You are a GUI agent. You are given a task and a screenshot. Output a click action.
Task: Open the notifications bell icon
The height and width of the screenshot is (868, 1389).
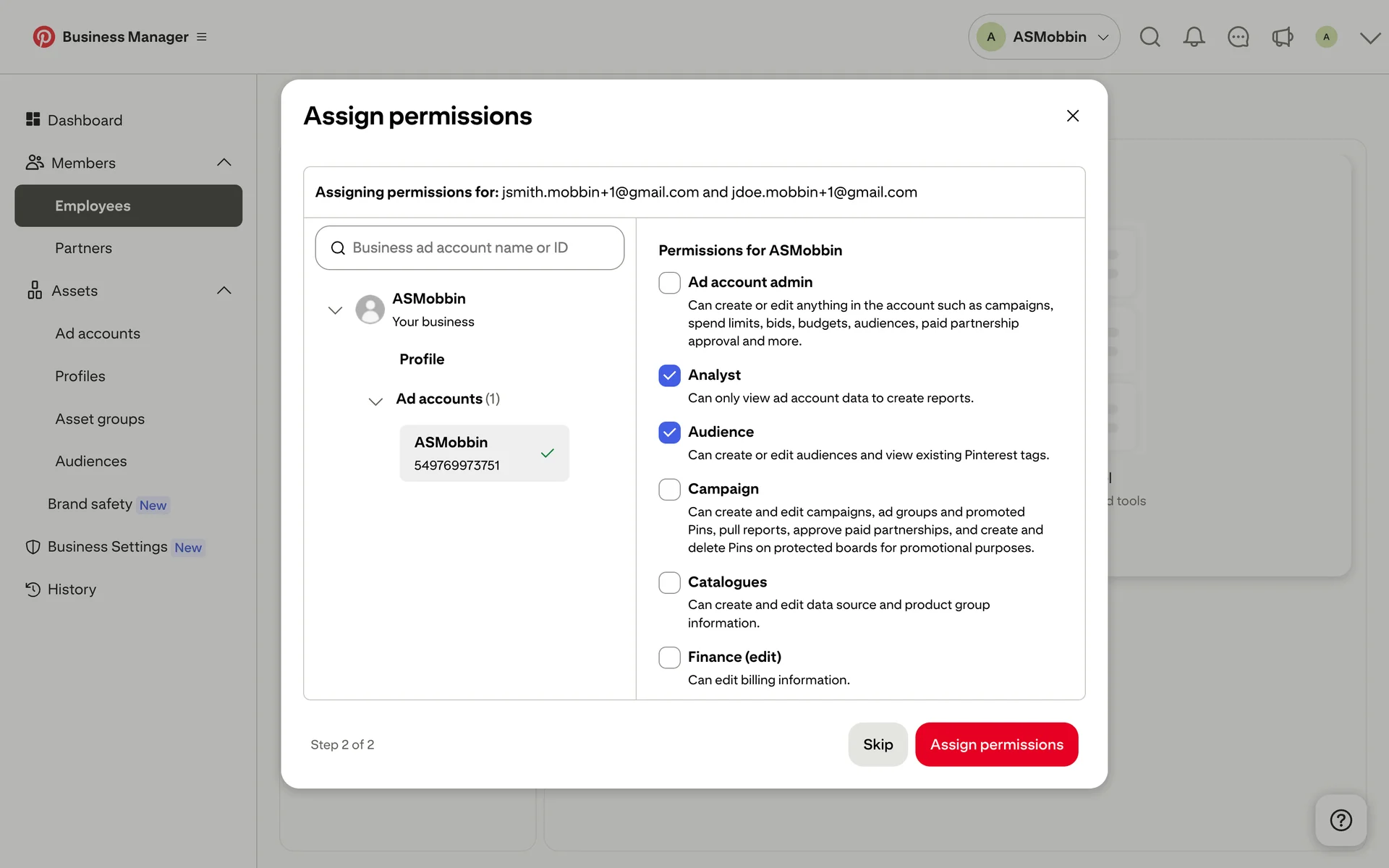(x=1194, y=37)
